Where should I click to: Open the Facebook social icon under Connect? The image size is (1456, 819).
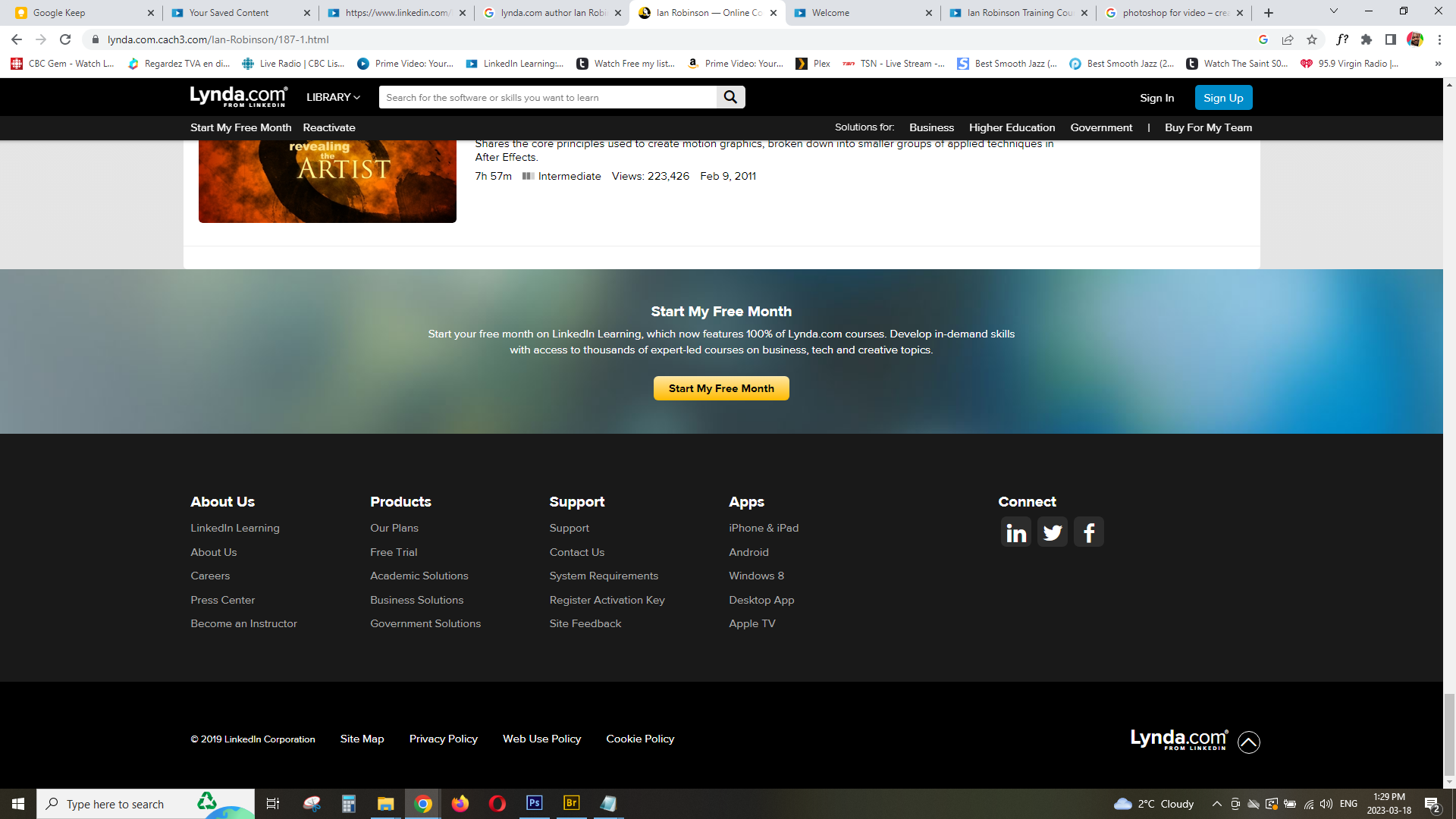tap(1089, 532)
